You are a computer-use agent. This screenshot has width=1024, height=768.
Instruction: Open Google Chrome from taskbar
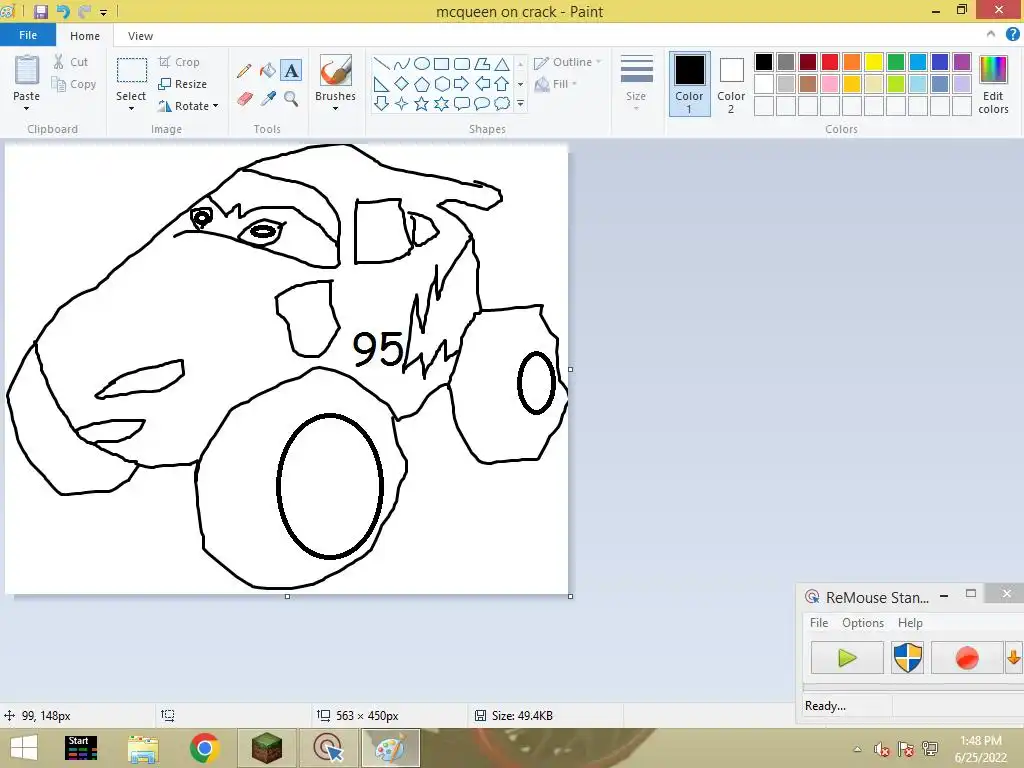[x=204, y=748]
